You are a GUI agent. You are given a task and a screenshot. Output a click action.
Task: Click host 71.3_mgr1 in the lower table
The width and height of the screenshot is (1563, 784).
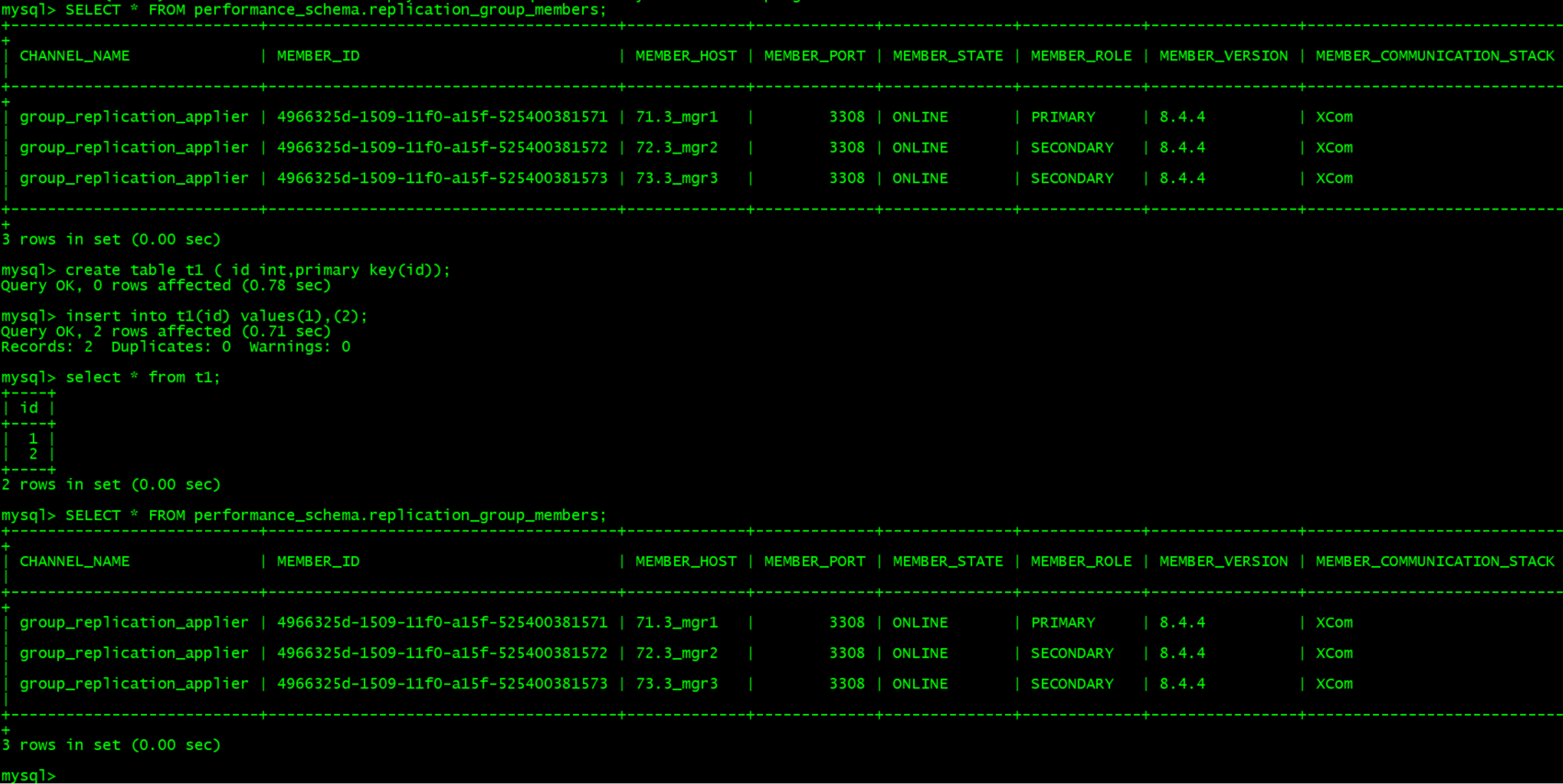tap(677, 623)
